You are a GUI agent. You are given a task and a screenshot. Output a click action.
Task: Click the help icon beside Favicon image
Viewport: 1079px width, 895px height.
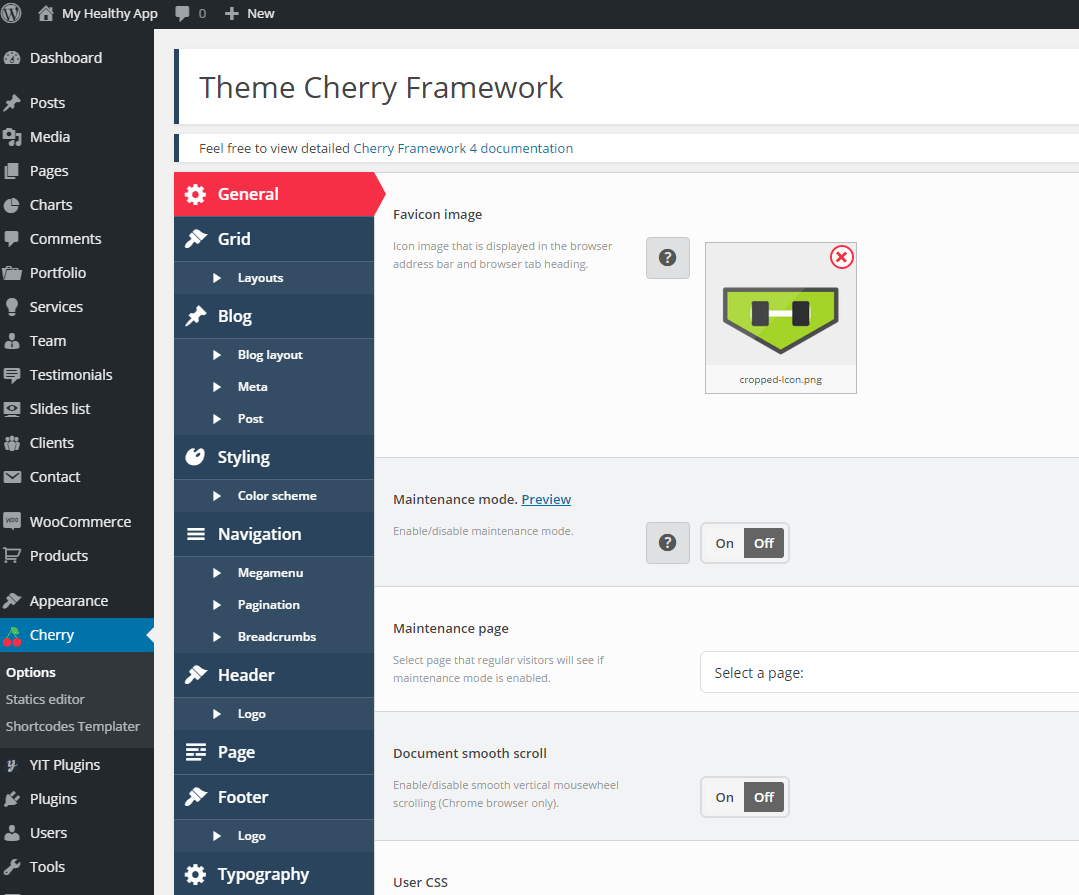[x=668, y=258]
